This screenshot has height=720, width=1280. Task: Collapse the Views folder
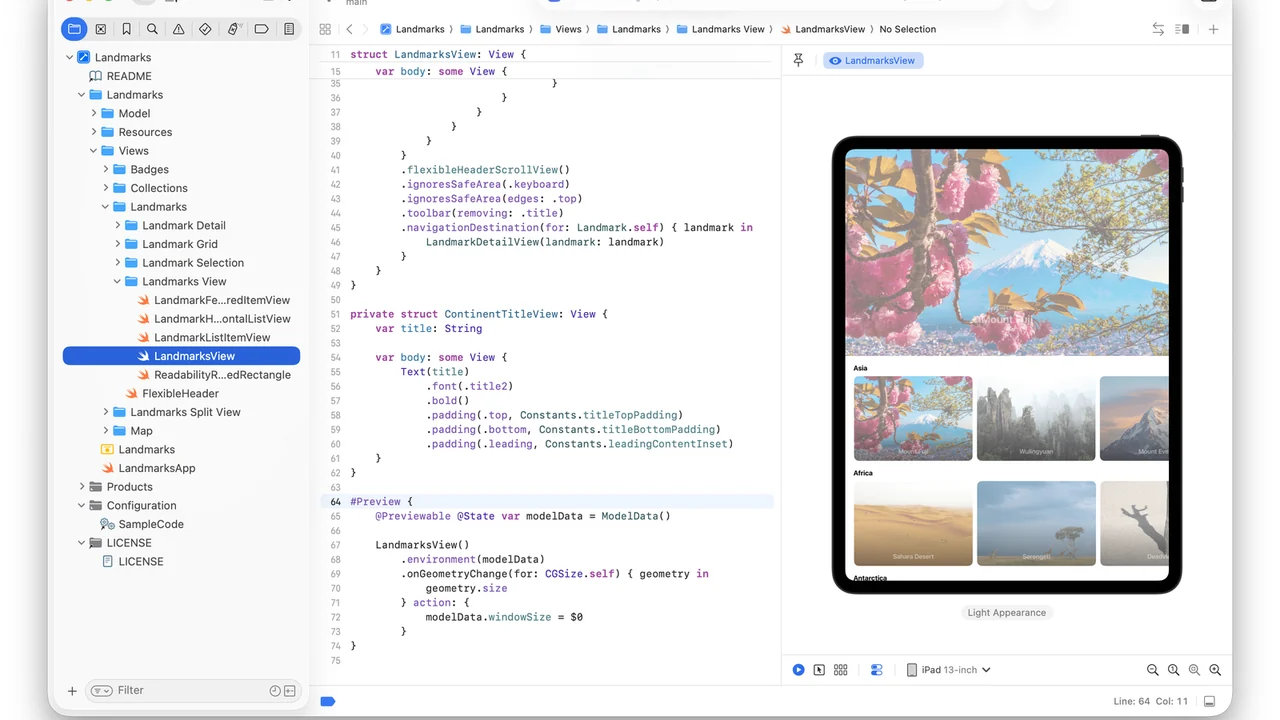94,151
